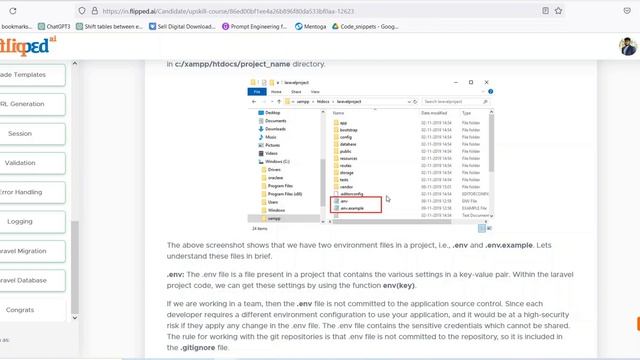Open the Logging lesson

click(x=32, y=222)
